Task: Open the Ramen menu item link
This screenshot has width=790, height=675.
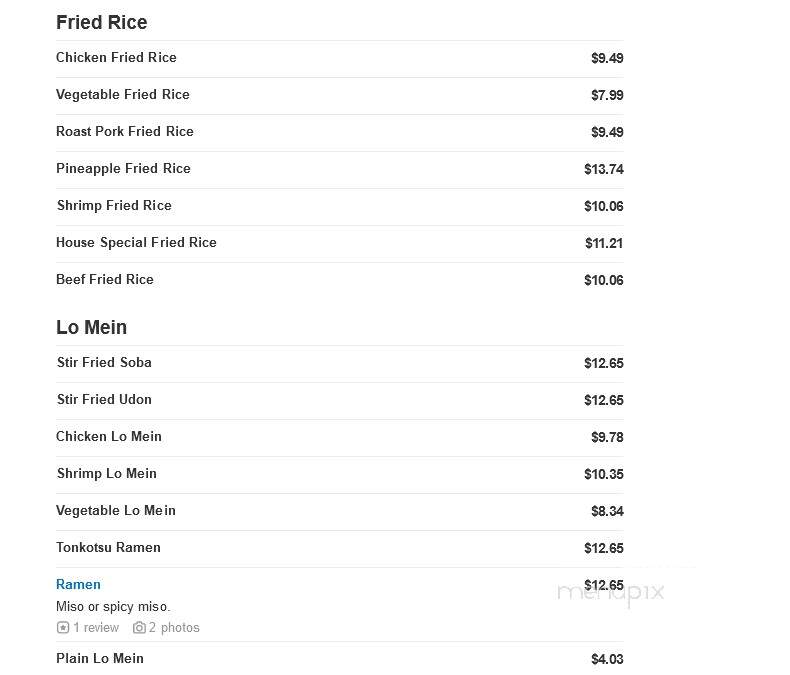Action: click(78, 584)
